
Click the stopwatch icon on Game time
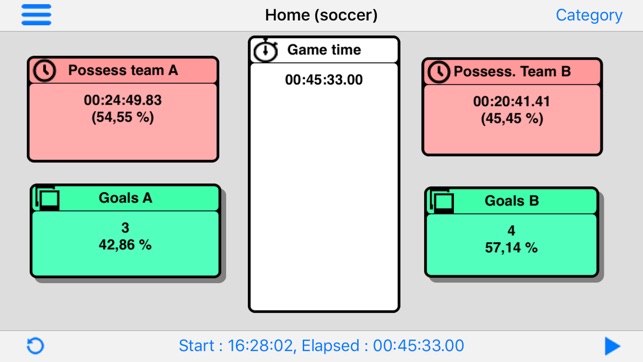[x=265, y=50]
